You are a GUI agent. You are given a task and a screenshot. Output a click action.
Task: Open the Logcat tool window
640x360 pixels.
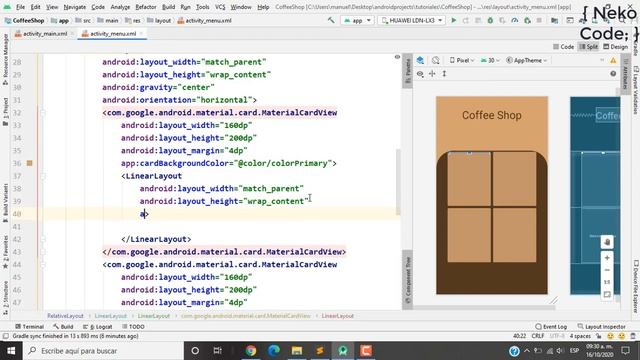(x=98, y=327)
